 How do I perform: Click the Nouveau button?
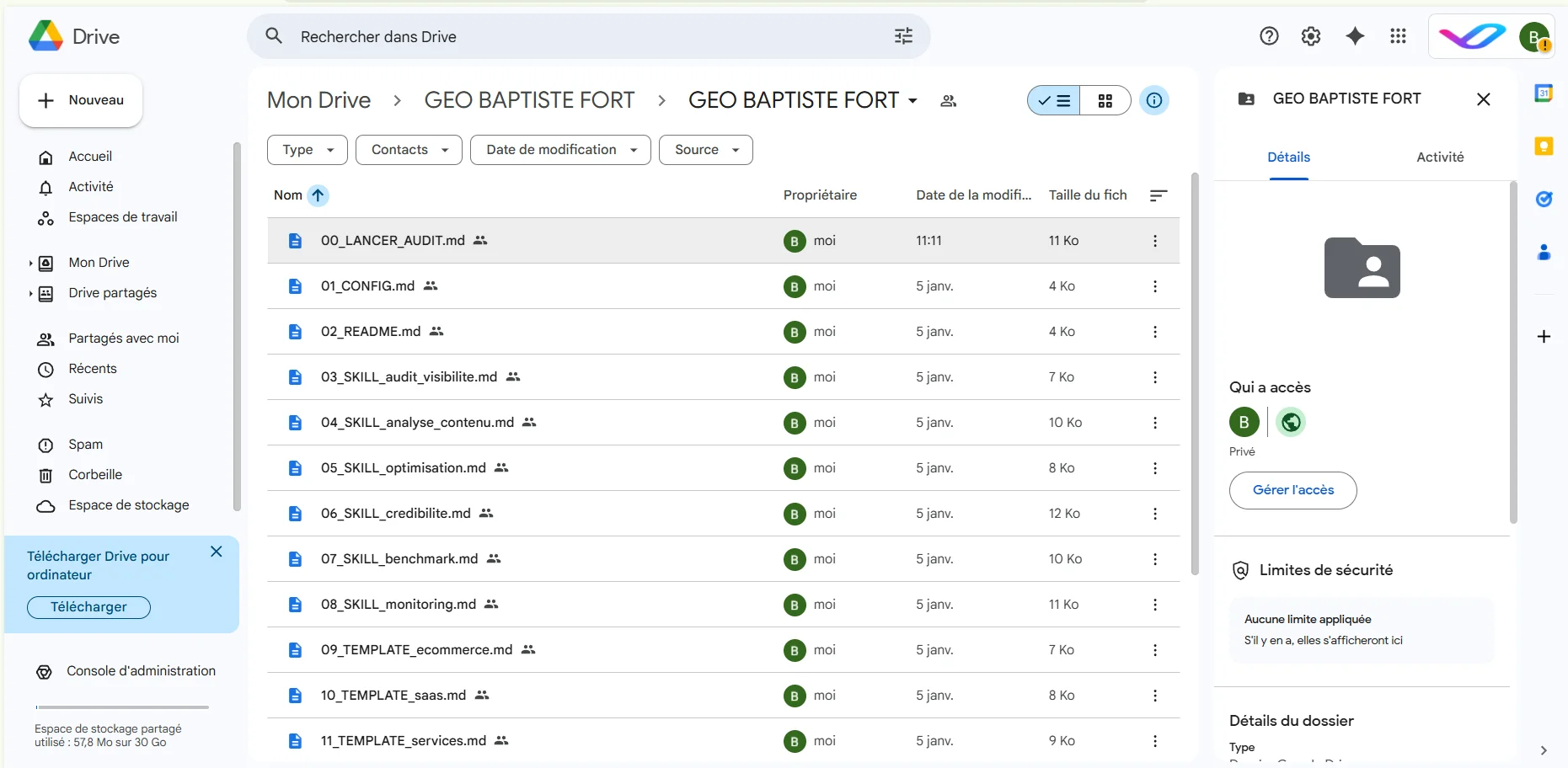(80, 100)
